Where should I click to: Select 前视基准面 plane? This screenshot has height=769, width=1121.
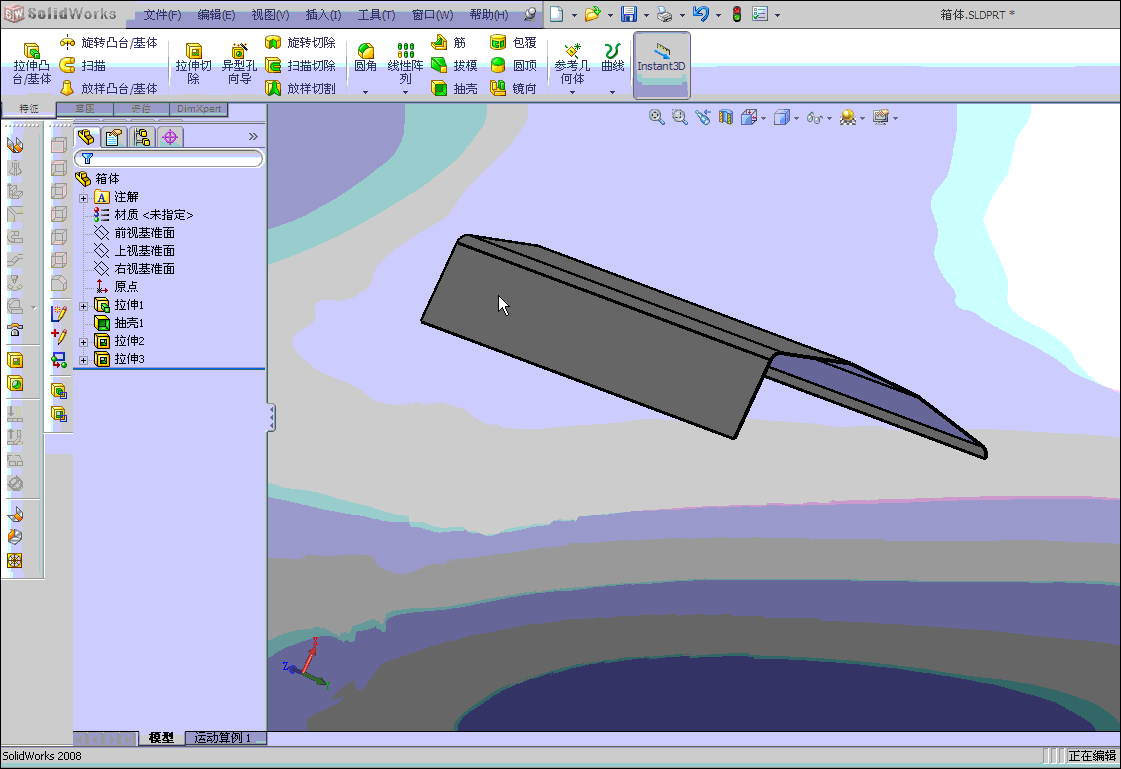click(134, 233)
